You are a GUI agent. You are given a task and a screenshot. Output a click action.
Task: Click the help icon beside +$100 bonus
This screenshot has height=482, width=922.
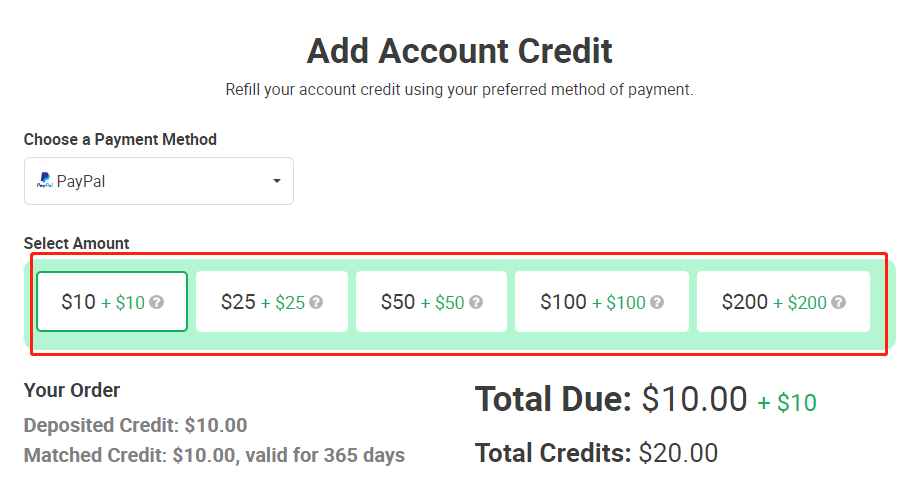pos(657,302)
